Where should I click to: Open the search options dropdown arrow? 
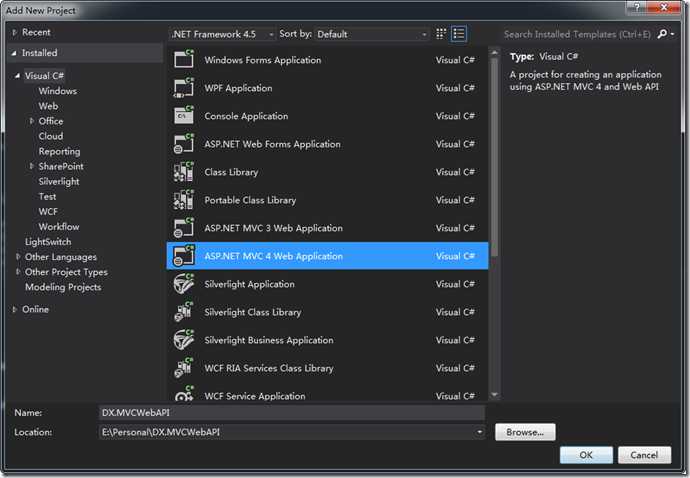[672, 34]
